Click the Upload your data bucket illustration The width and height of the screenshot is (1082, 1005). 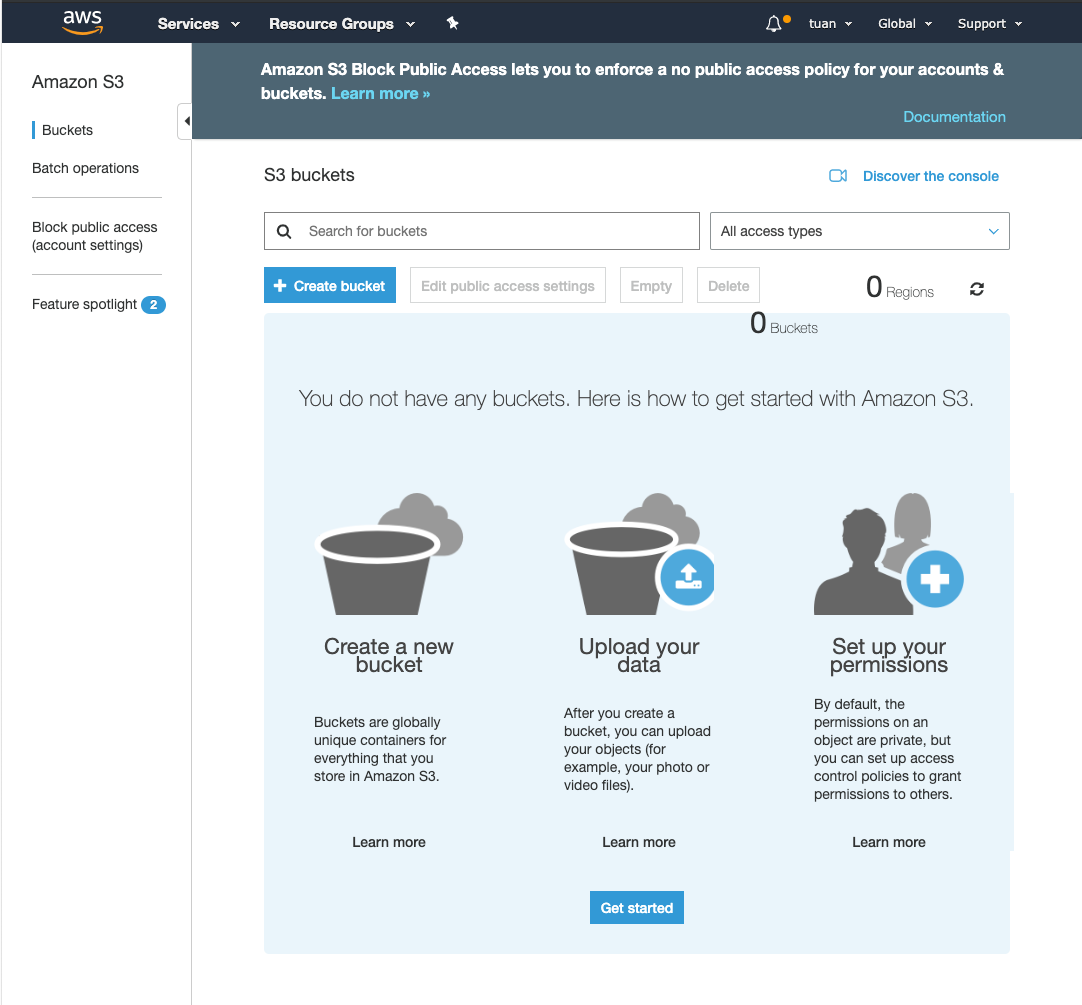[639, 554]
